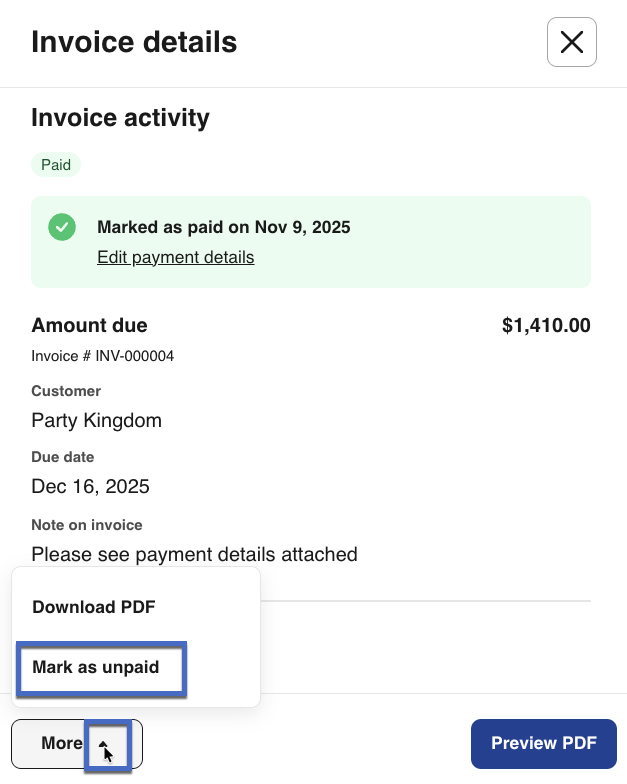This screenshot has height=784, width=627.
Task: Click the Paid status badge
Action: coord(56,165)
